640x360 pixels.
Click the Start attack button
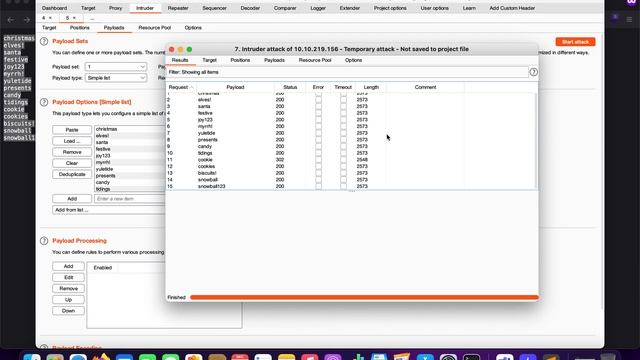(x=575, y=42)
